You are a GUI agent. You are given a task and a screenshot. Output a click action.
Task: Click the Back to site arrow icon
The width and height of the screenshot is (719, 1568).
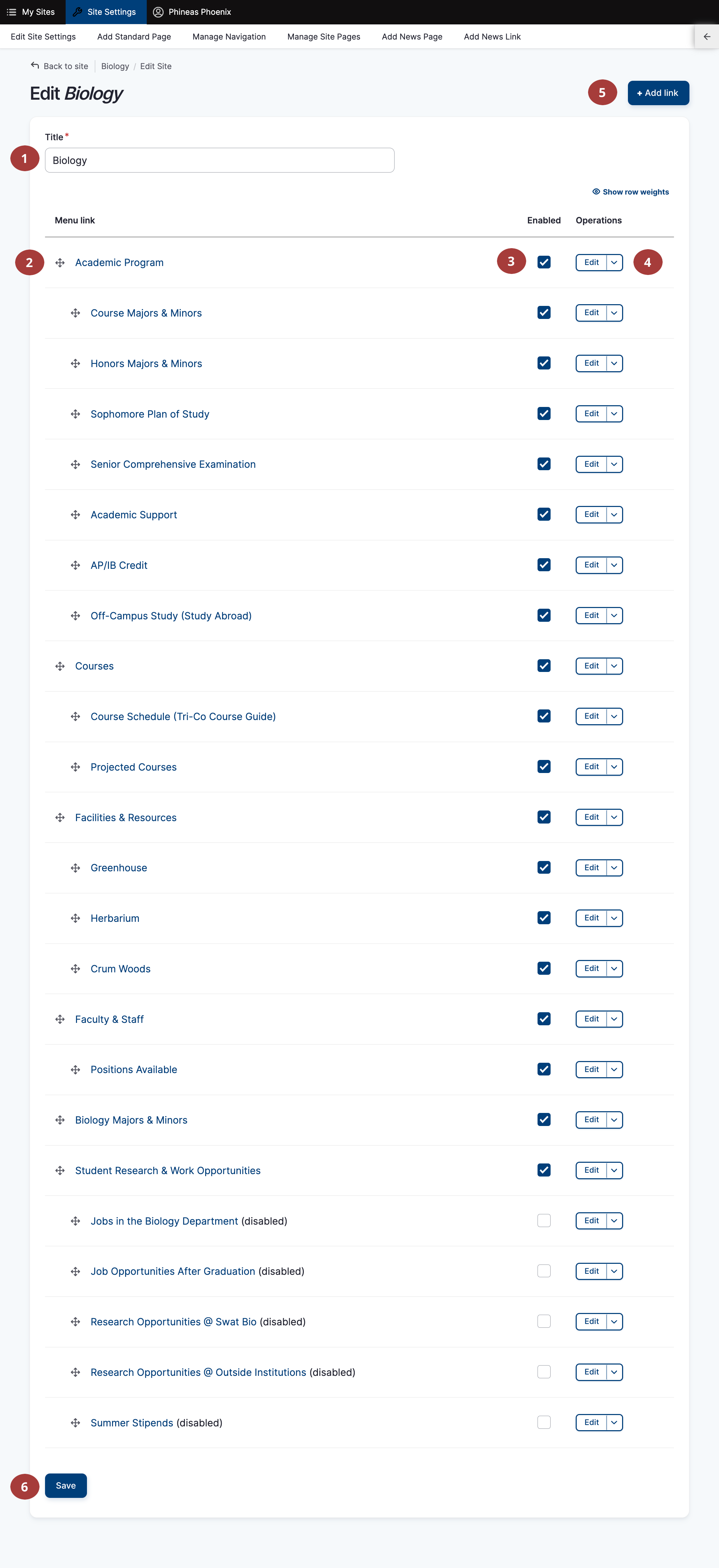[35, 66]
